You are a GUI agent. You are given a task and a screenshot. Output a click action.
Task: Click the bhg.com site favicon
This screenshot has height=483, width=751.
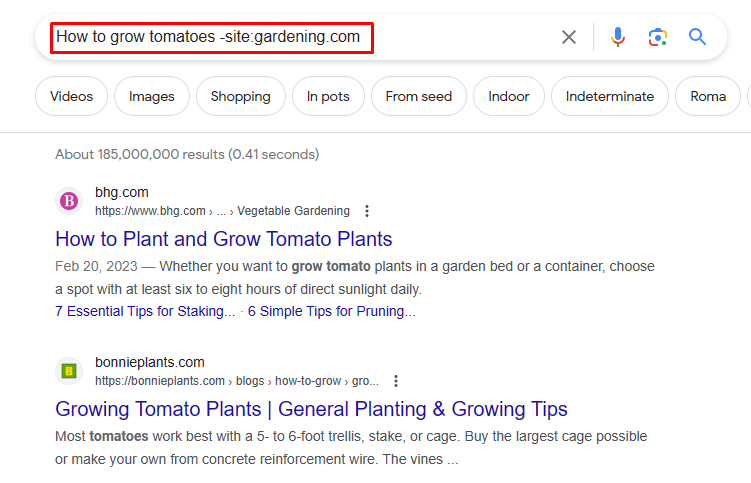[69, 201]
